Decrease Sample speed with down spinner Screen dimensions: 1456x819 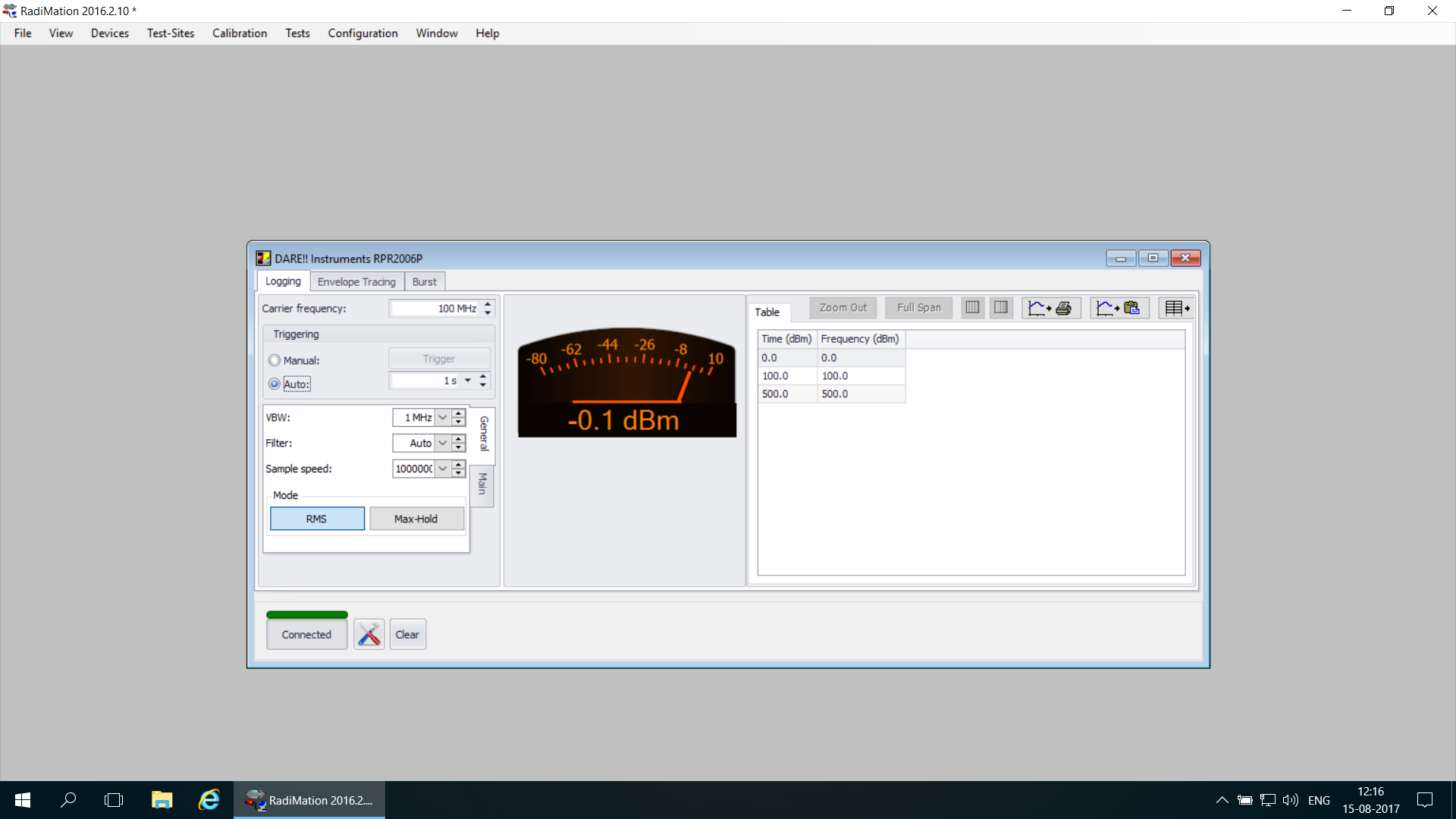point(458,473)
